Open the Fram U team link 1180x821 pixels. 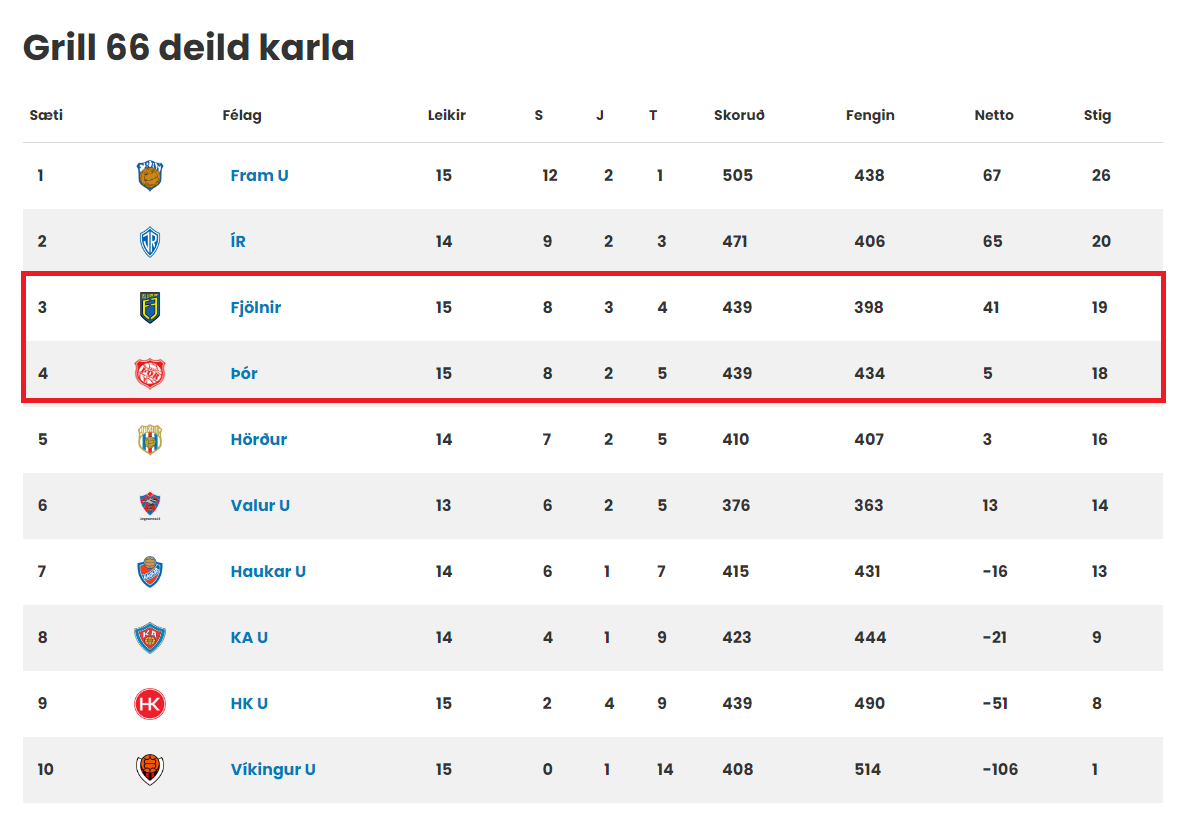(259, 175)
